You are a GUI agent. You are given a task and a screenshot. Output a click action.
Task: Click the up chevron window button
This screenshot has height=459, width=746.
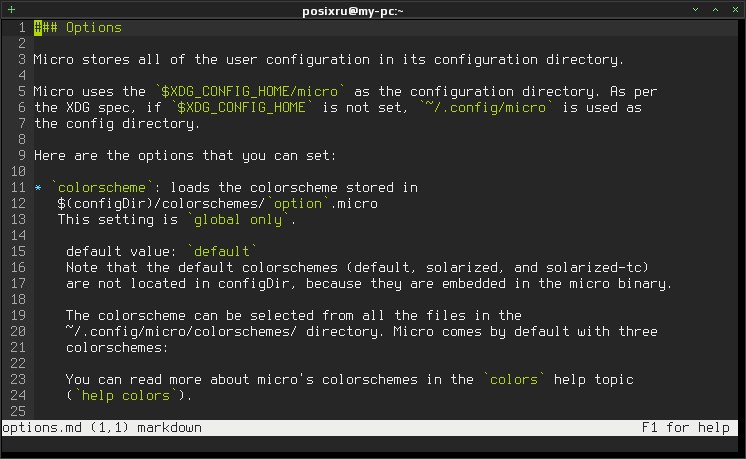point(716,10)
